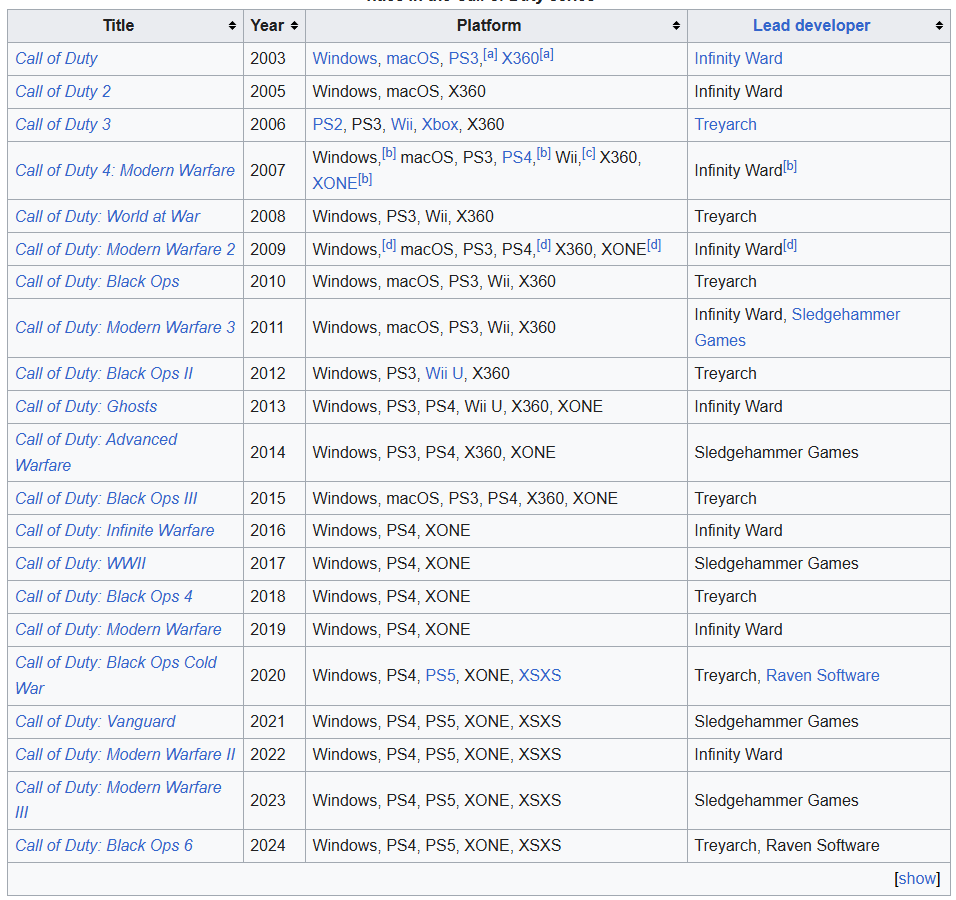Open Call of Duty 4: Modern Warfare

(x=125, y=170)
